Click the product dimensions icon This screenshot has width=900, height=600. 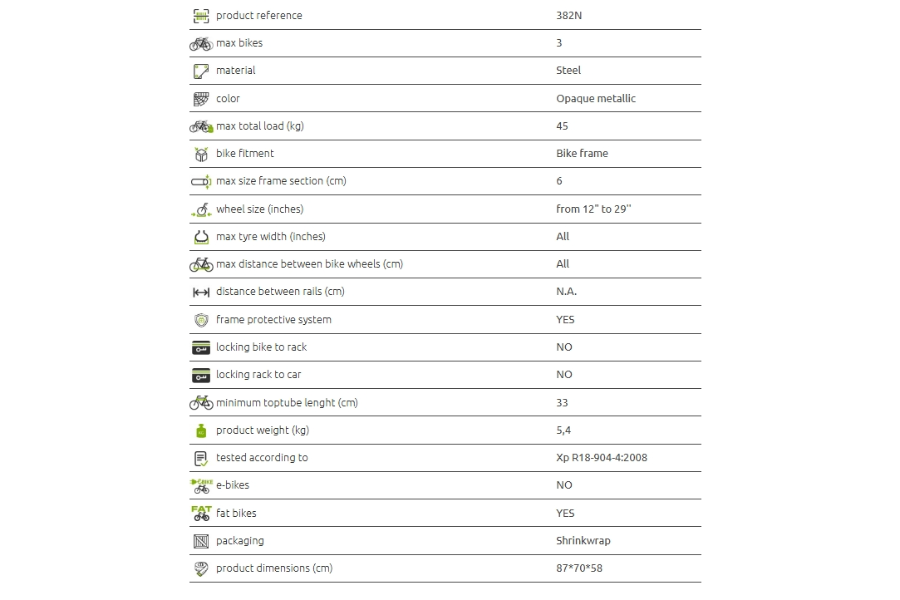pos(201,569)
